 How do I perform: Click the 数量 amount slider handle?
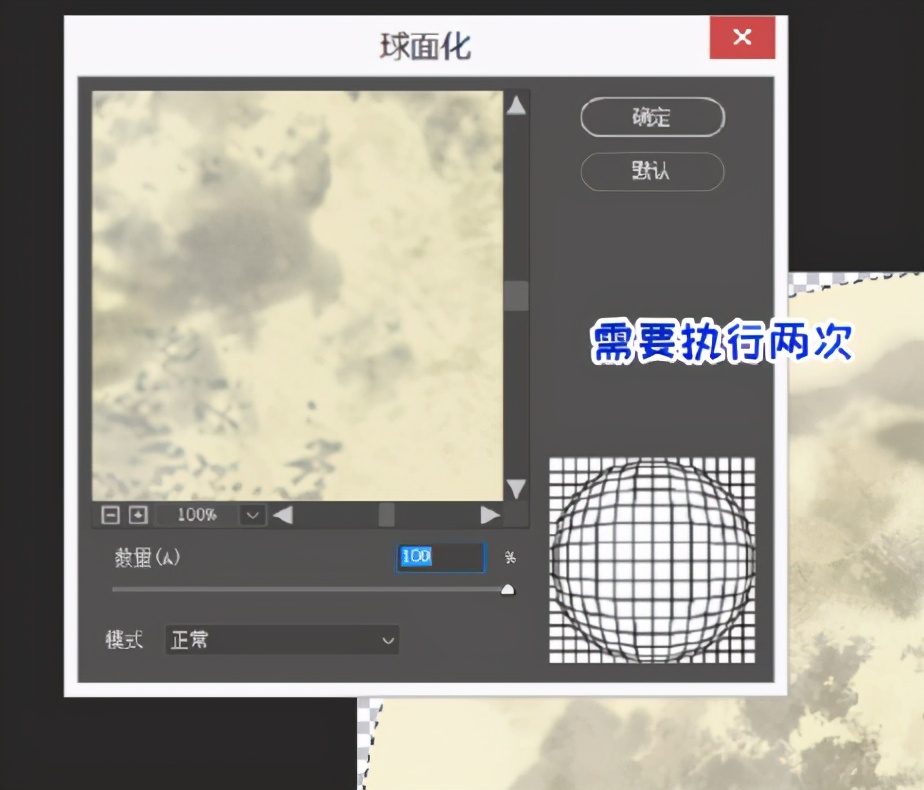(x=507, y=590)
